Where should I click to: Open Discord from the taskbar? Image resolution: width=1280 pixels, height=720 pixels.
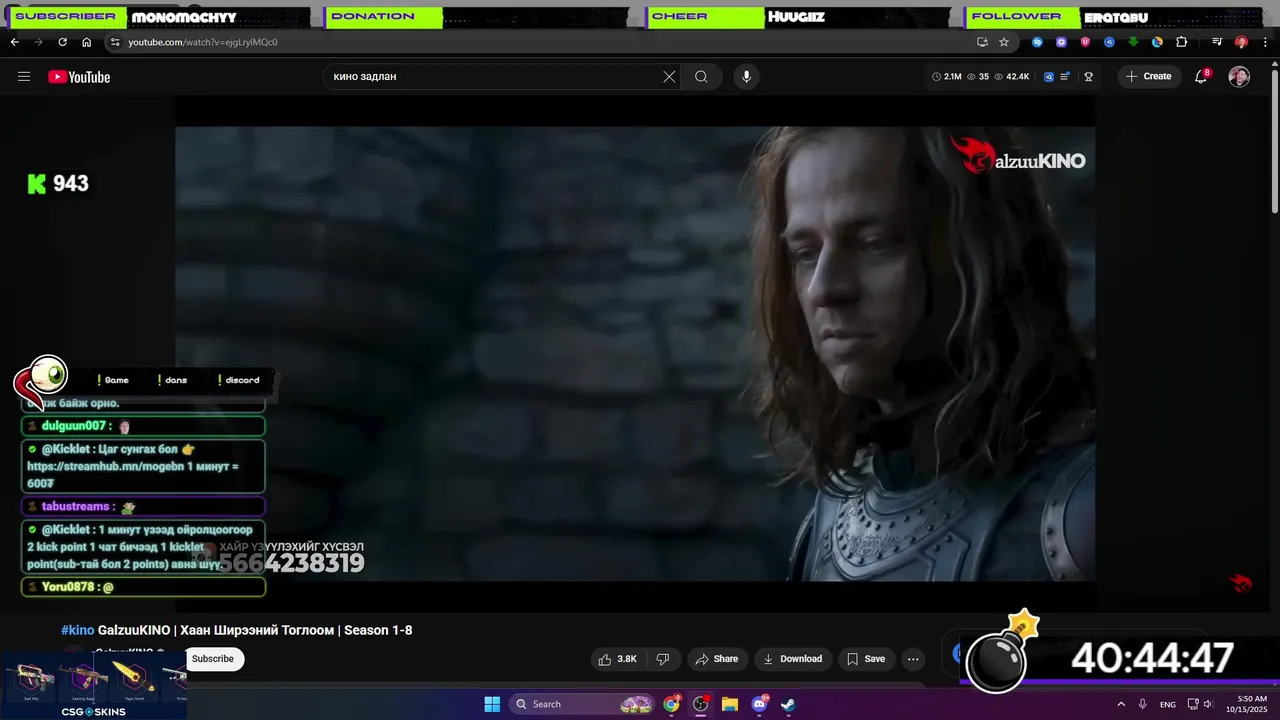(759, 704)
